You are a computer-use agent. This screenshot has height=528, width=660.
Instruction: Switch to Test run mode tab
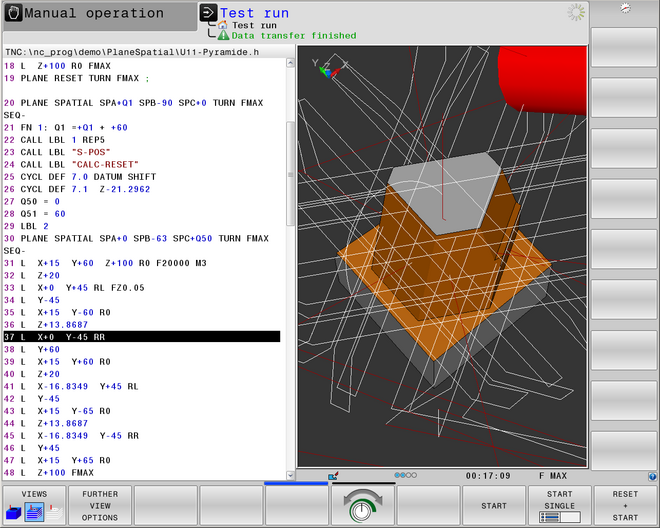click(x=253, y=14)
